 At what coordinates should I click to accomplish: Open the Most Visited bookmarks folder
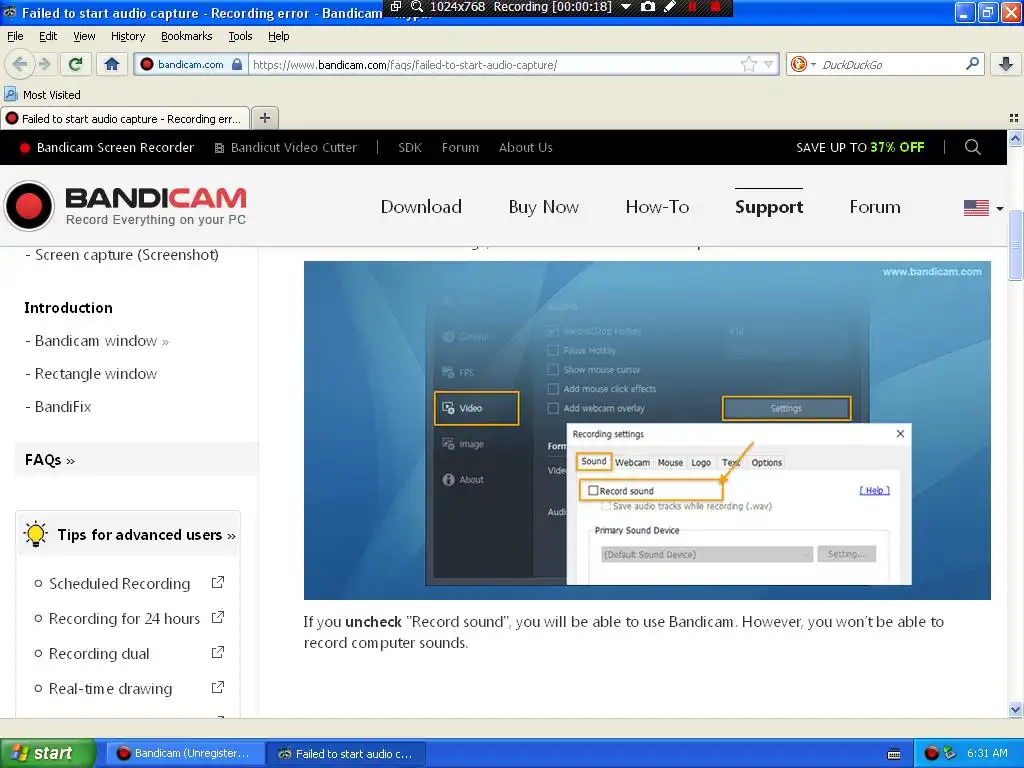click(x=42, y=95)
